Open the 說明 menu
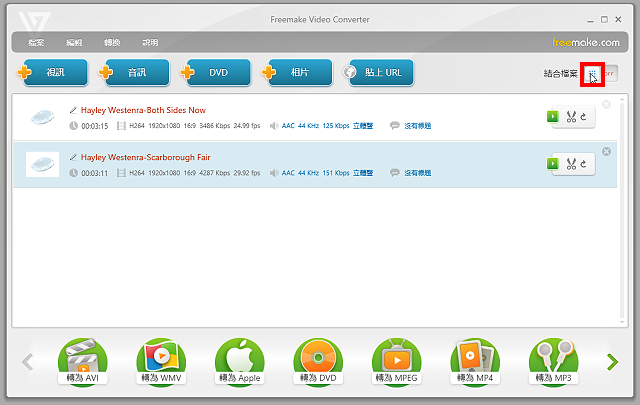 point(150,42)
